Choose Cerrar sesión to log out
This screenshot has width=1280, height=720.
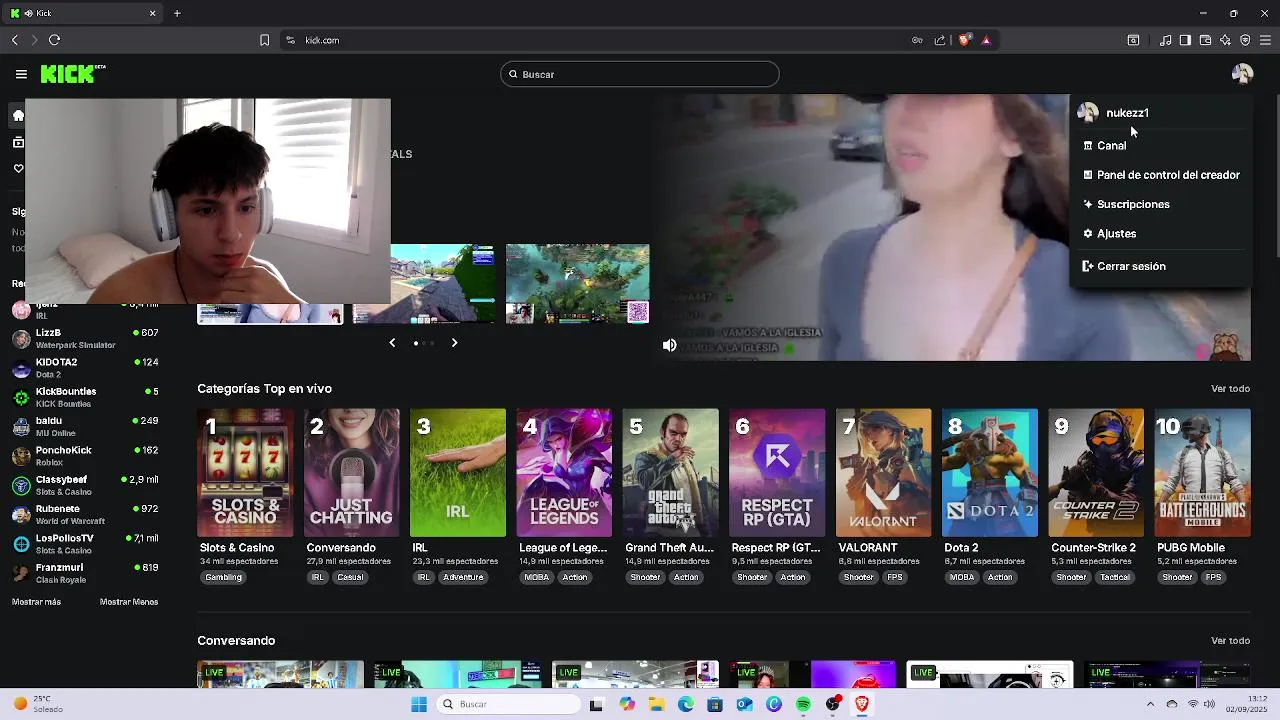click(x=1123, y=267)
